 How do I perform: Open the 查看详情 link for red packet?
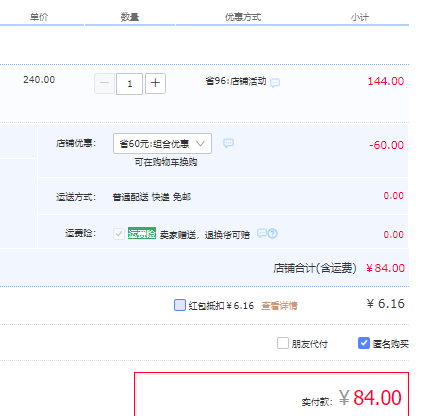coord(279,306)
